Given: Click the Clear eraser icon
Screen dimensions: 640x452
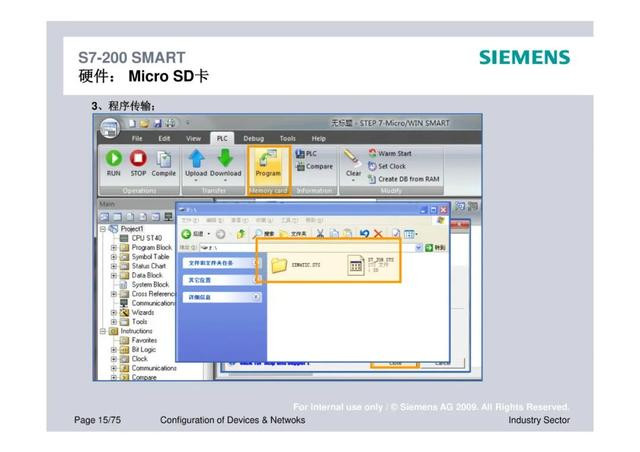Looking at the screenshot, I should (x=352, y=158).
